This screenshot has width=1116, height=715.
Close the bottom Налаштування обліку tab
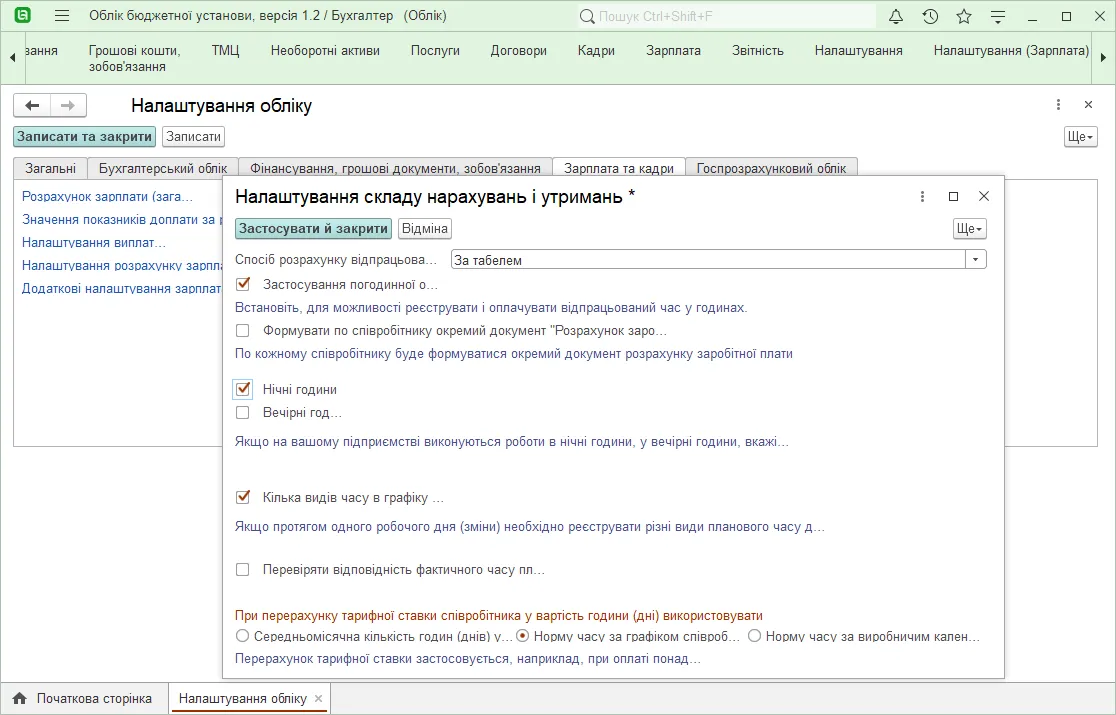point(319,699)
